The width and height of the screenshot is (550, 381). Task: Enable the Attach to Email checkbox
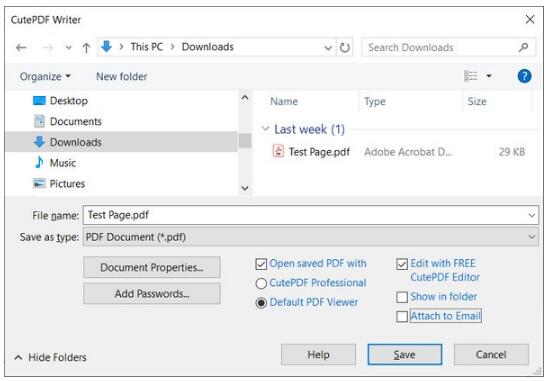[402, 316]
